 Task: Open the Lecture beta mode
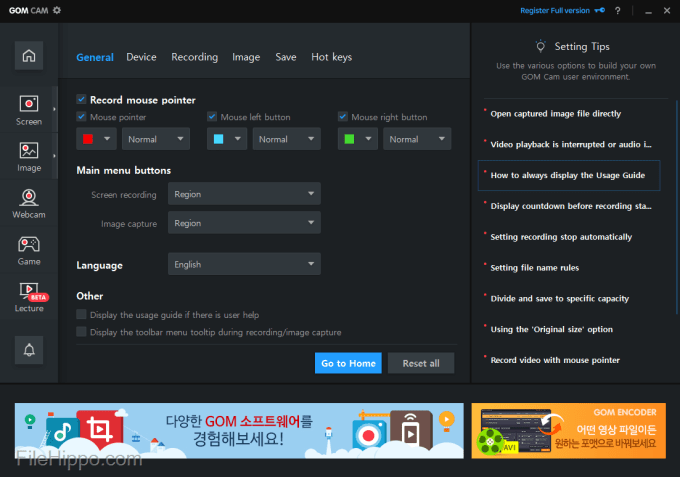pos(29,297)
